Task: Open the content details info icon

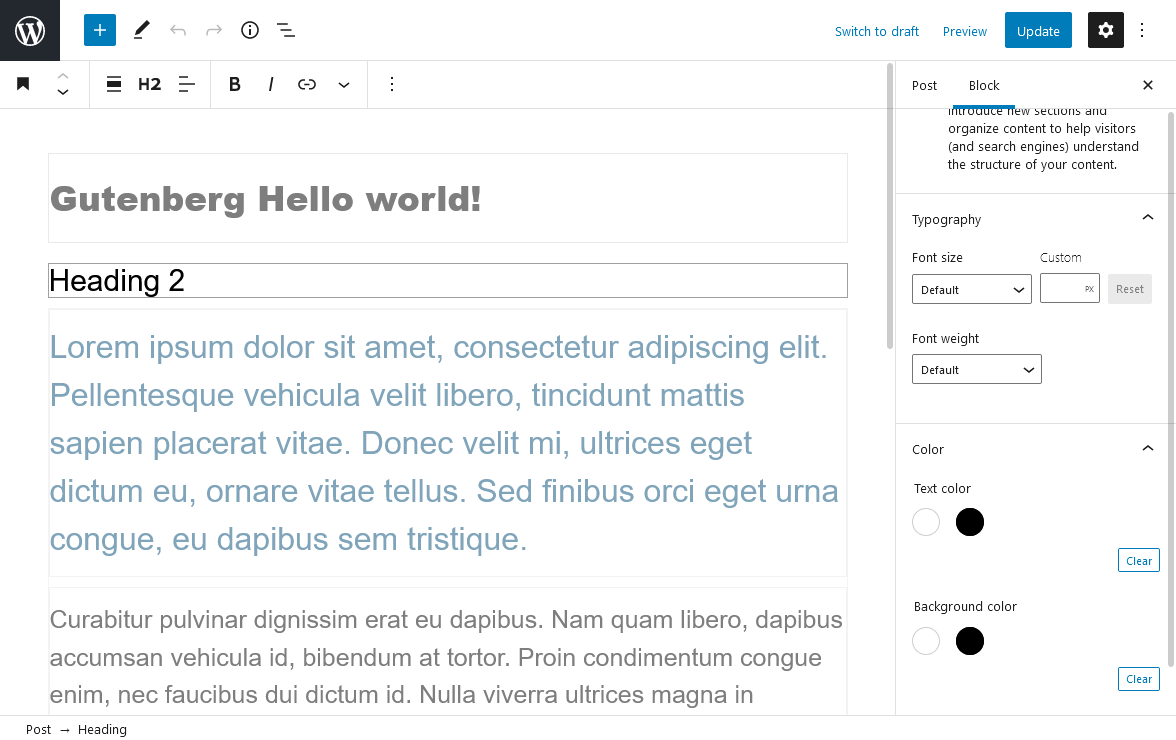Action: coord(250,31)
